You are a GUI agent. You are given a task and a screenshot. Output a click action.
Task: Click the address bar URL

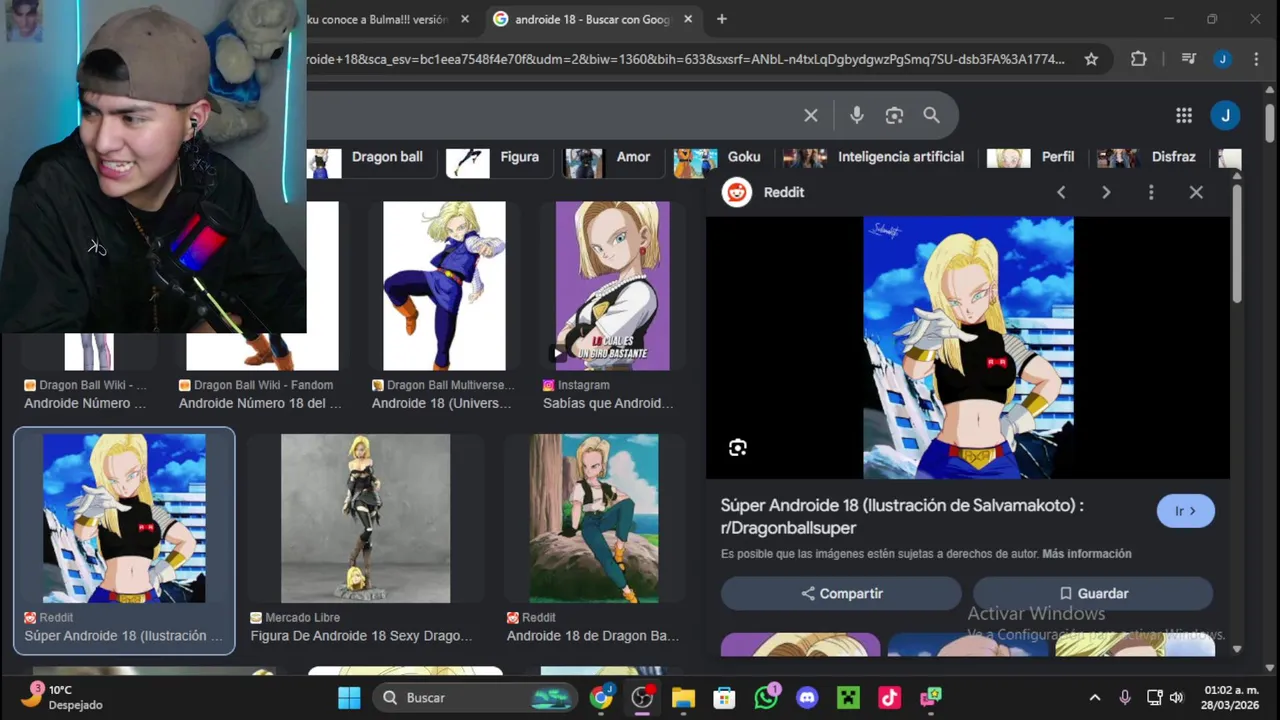pyautogui.click(x=685, y=59)
